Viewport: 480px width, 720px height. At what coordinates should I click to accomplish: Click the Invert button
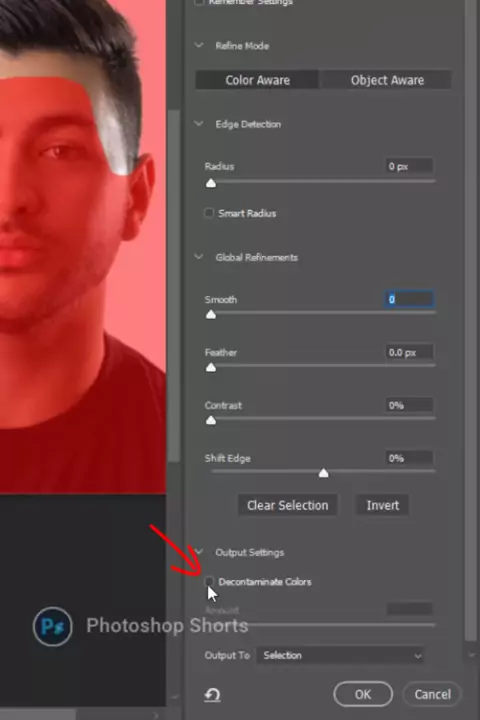(383, 505)
